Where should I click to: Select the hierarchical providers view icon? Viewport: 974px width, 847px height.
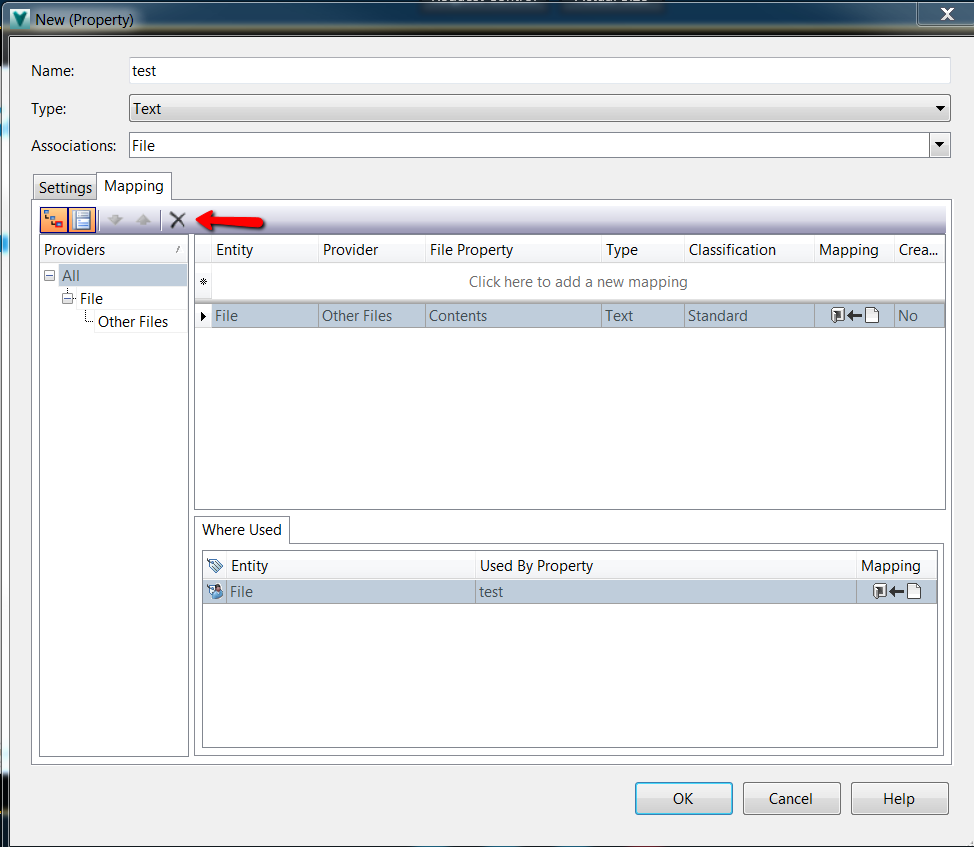(x=53, y=219)
